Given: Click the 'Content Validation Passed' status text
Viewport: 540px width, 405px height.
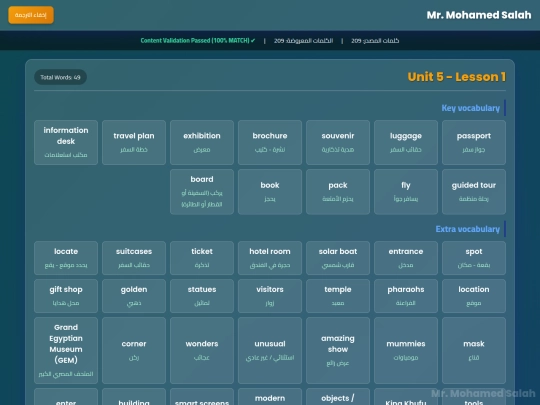Looking at the screenshot, I should click(198, 41).
